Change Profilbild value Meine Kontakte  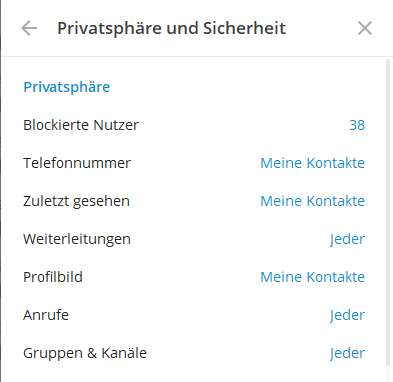point(312,277)
